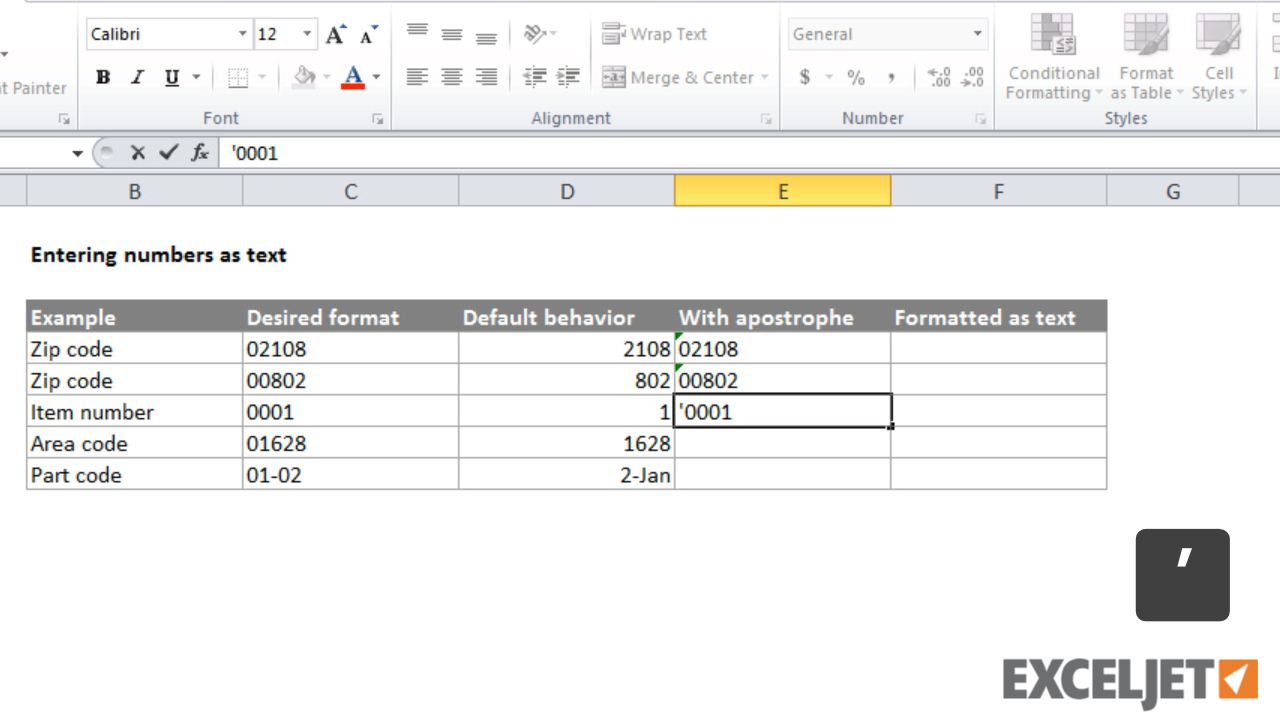
Task: Click Default behavior cell showing 1628
Action: 567,443
